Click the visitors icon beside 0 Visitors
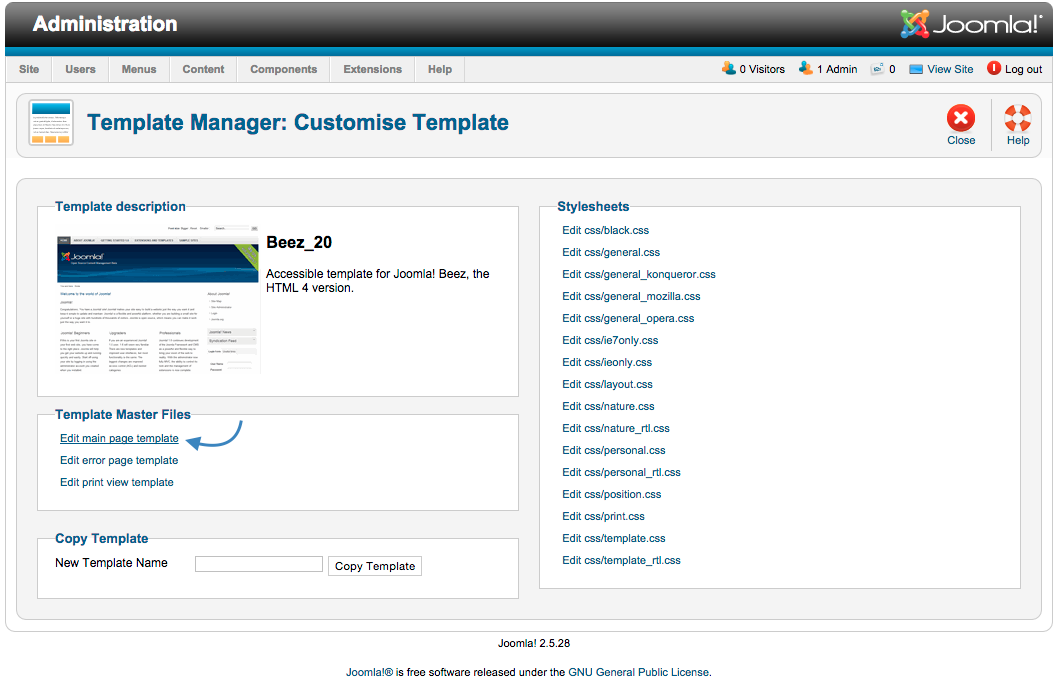This screenshot has width=1059, height=687. click(728, 68)
